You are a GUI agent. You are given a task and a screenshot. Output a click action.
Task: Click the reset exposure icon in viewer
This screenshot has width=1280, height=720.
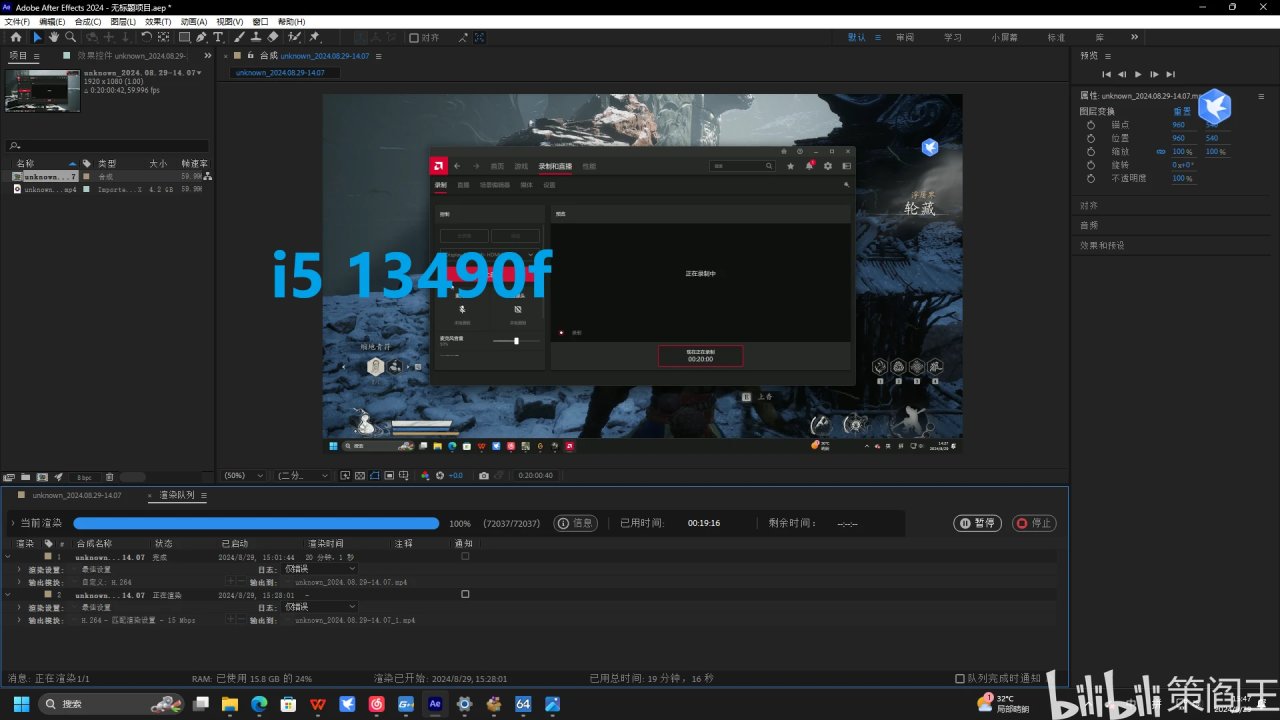click(x=440, y=477)
